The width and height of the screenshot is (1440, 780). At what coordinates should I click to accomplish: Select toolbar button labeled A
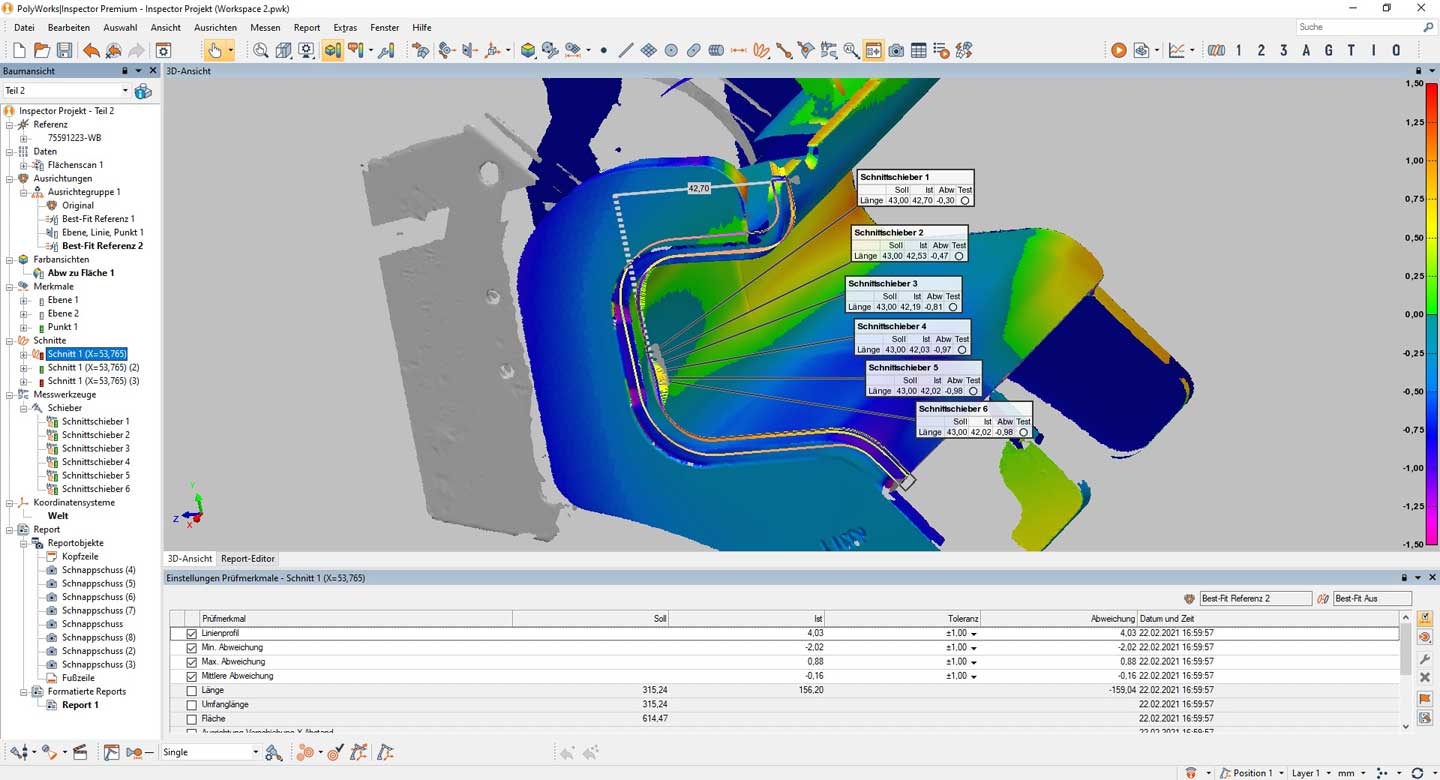(1306, 50)
